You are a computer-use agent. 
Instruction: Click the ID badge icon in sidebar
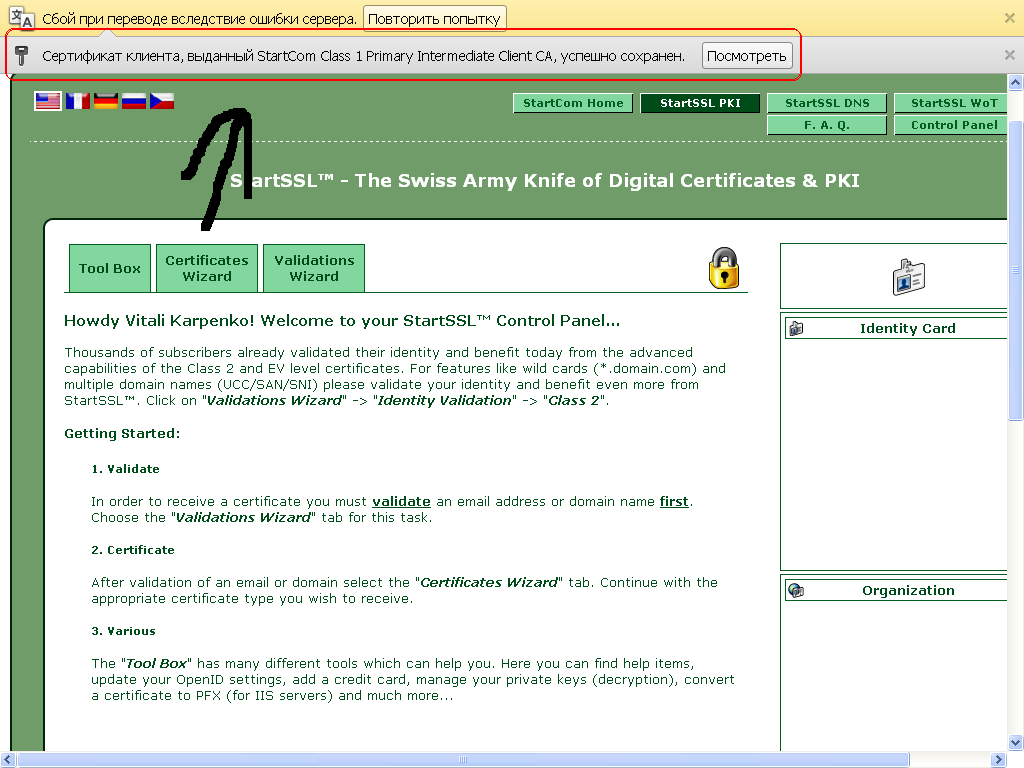pos(908,277)
